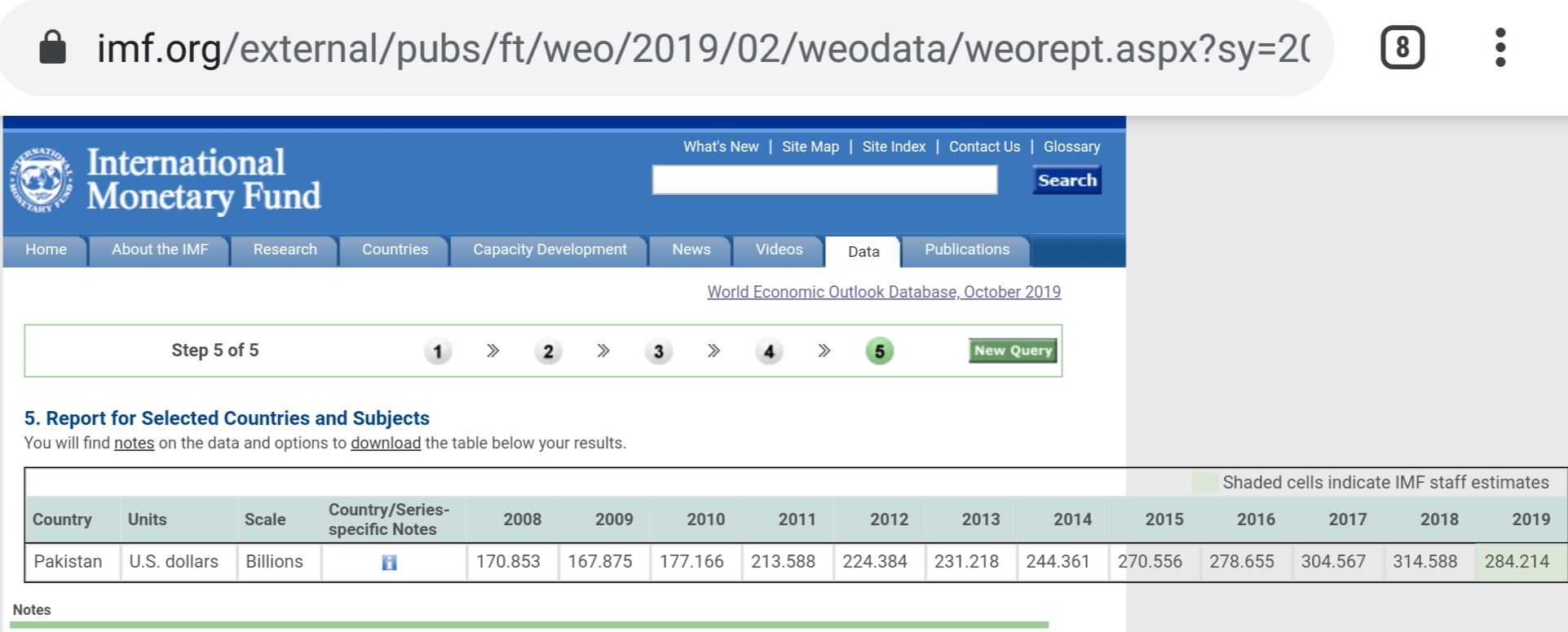Open the Site Index link
Screen dimensions: 1568x632
894,147
